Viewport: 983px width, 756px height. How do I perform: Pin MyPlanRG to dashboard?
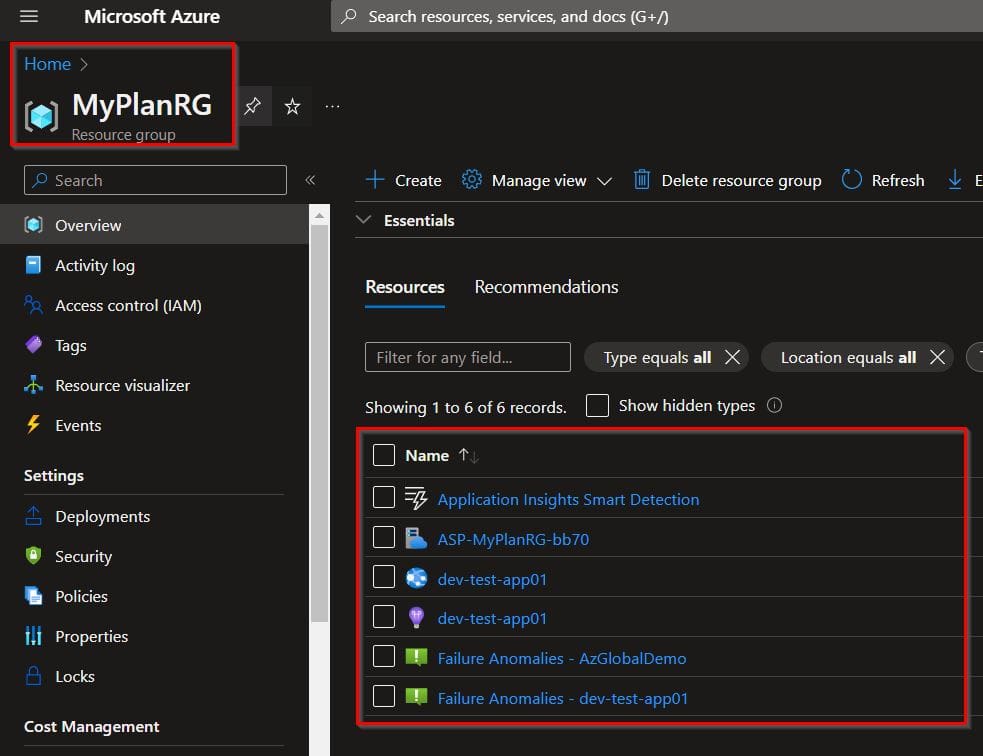click(253, 106)
